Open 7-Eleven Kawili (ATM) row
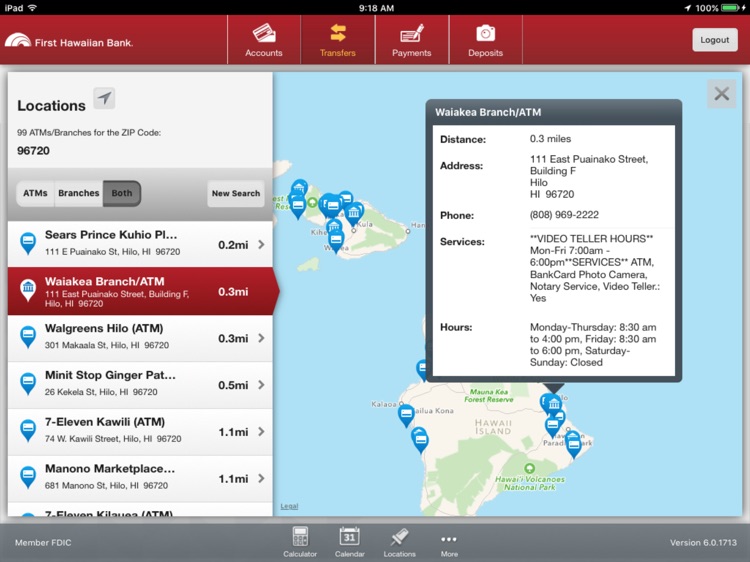The width and height of the screenshot is (750, 562). [x=140, y=431]
